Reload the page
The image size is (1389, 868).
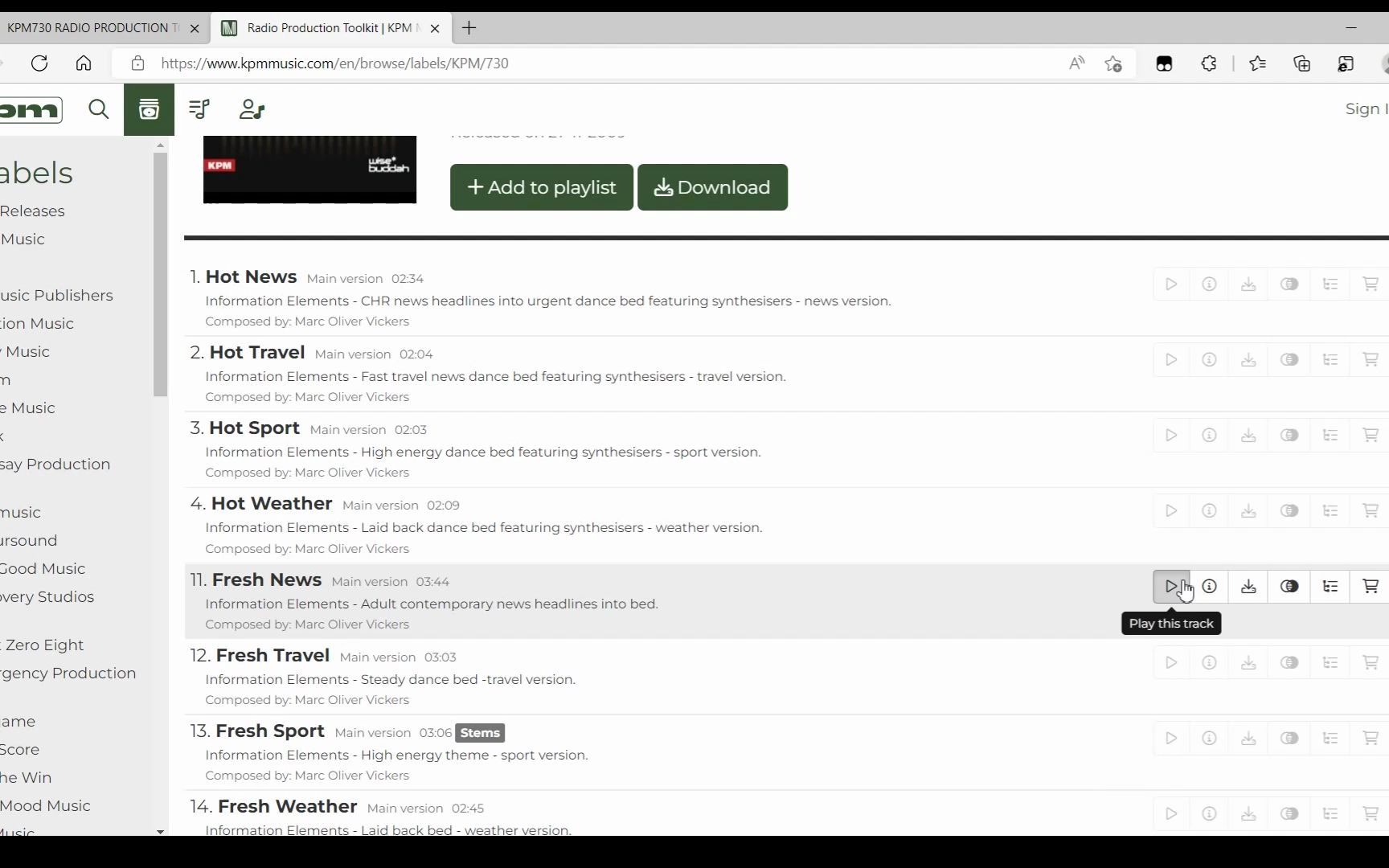click(39, 63)
